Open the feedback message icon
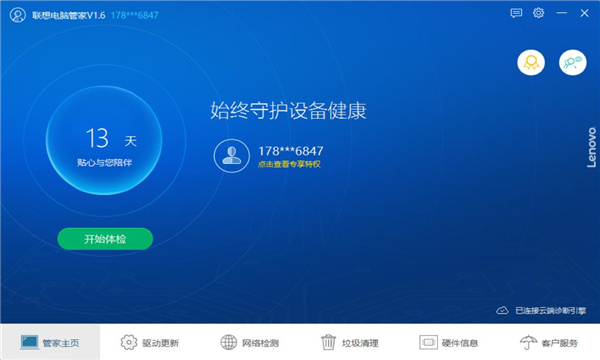600x360 pixels. pos(516,13)
